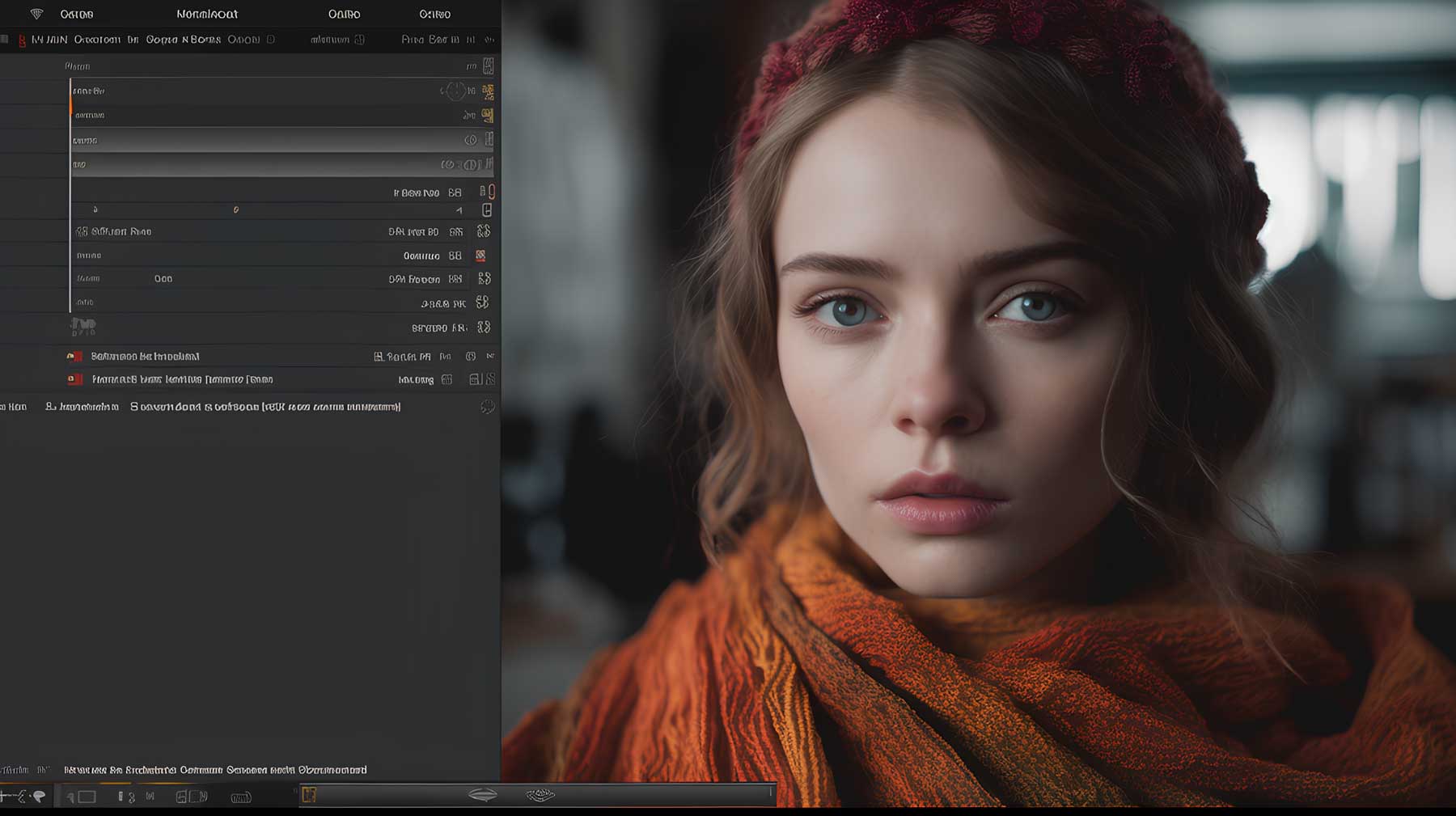Toggle the red flag on the upper layer row

74,357
